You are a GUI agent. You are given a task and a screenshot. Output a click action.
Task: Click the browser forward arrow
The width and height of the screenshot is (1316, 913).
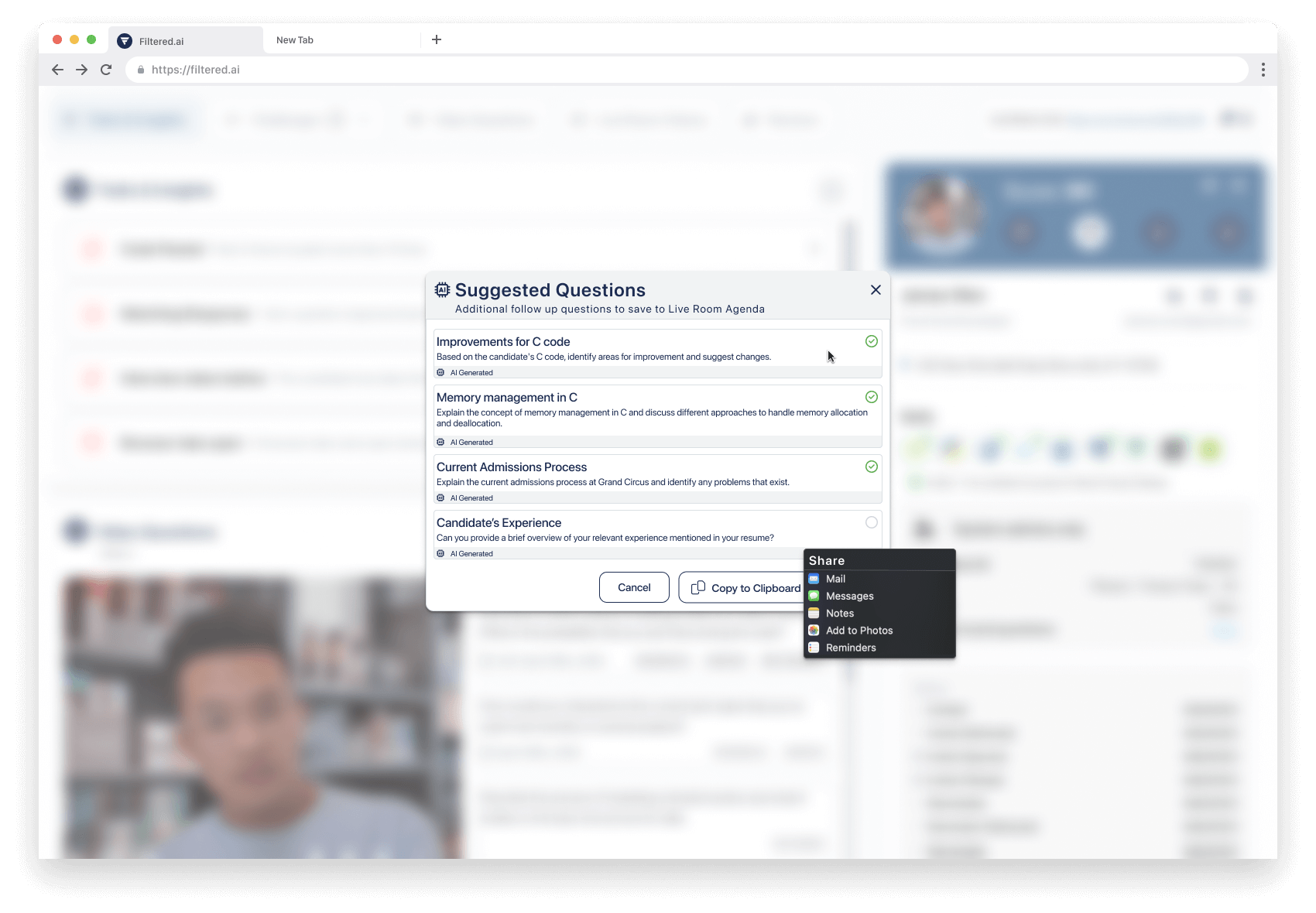click(81, 70)
